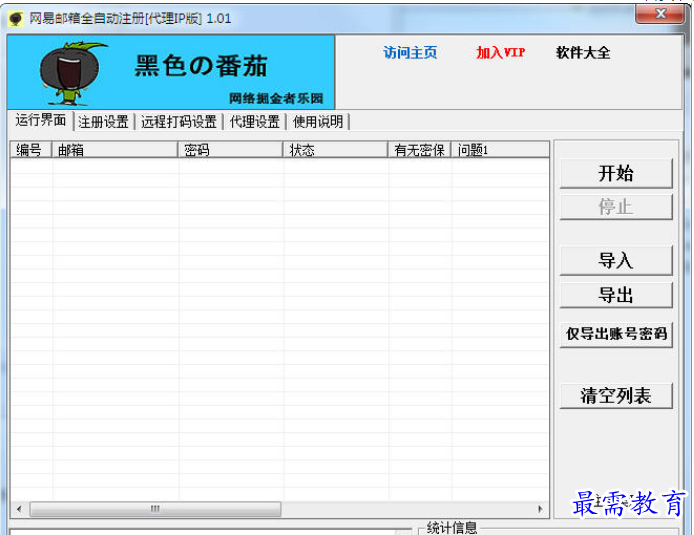Image resolution: width=694 pixels, height=535 pixels.
Task: Click the 清空列表 button
Action: 616,396
